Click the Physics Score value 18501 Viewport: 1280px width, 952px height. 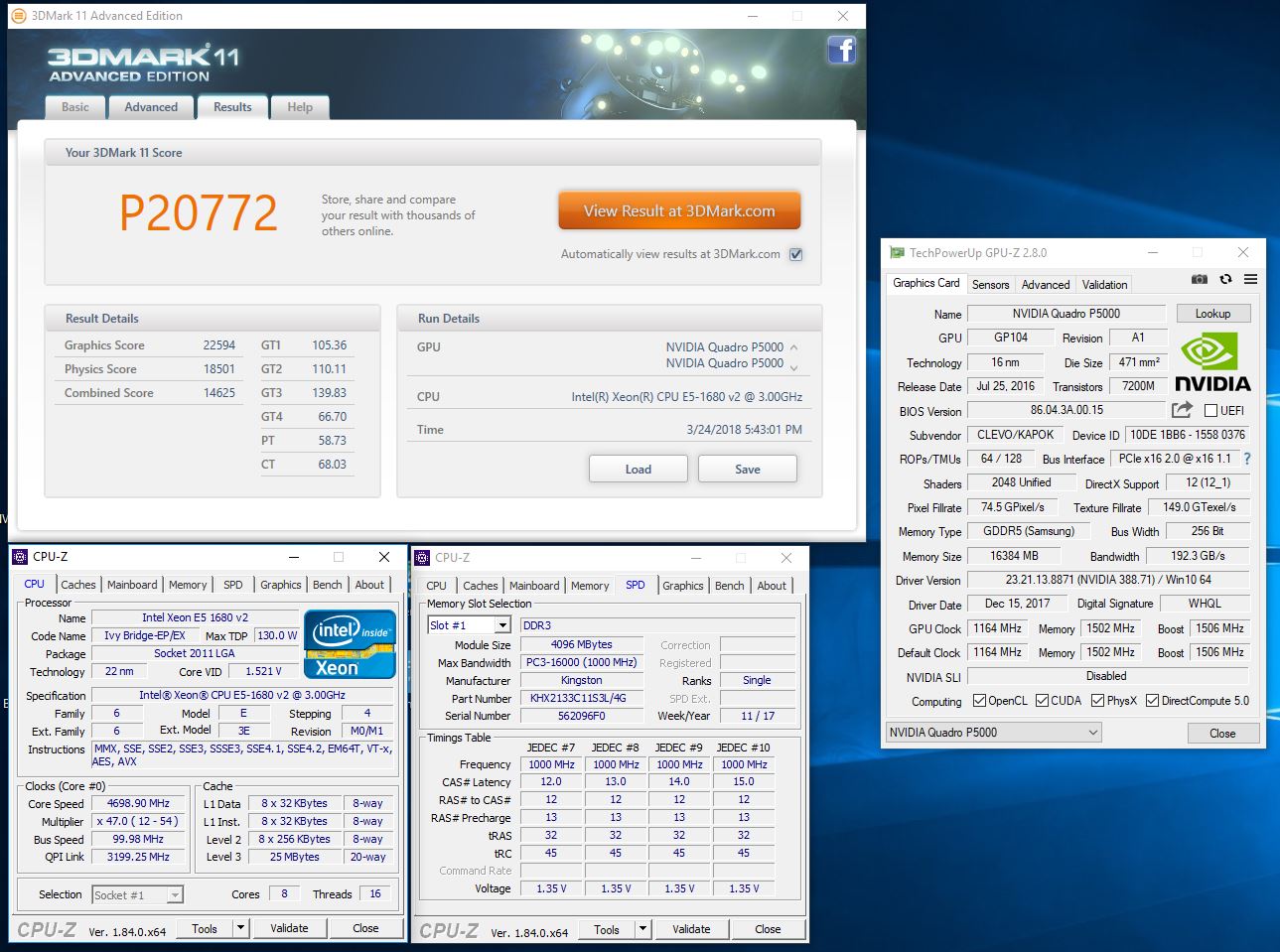218,369
